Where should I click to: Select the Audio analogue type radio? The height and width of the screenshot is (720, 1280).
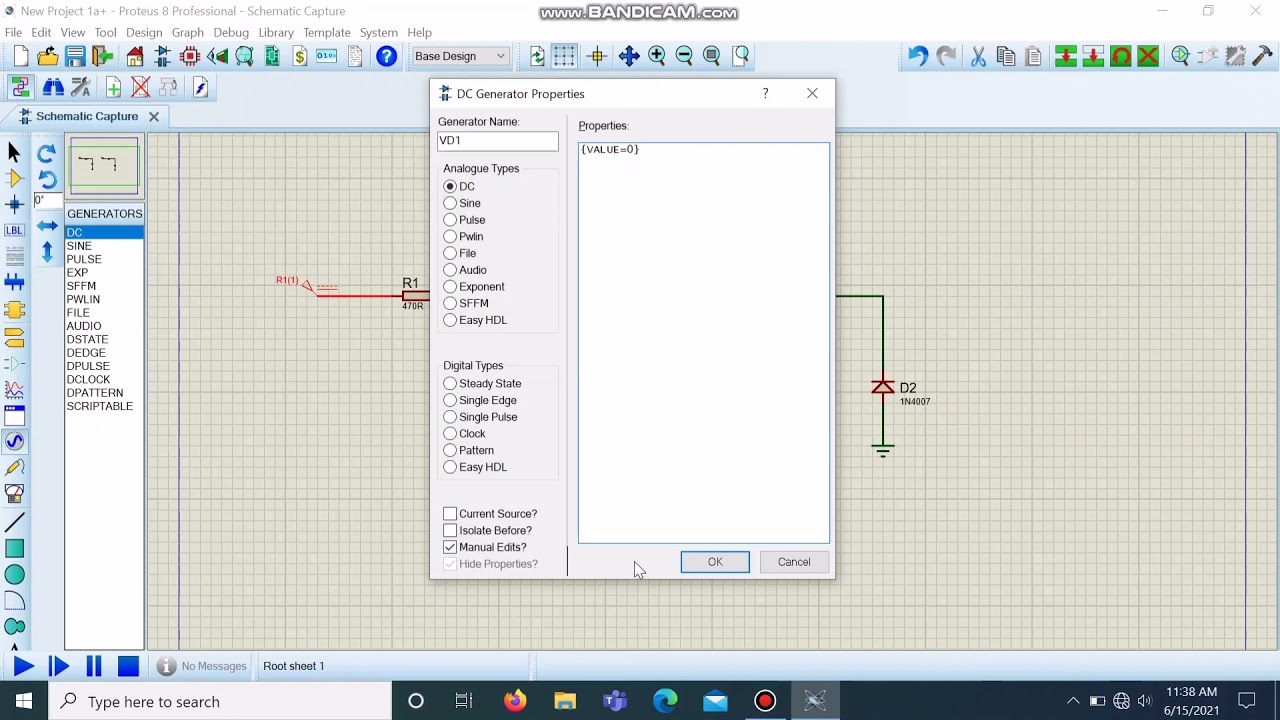(450, 270)
